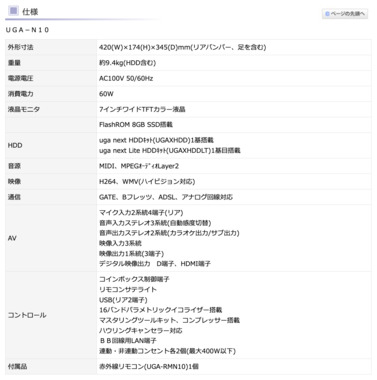The image size is (377, 380).
Task: Click the 消費電力 row label
Action: point(21,94)
